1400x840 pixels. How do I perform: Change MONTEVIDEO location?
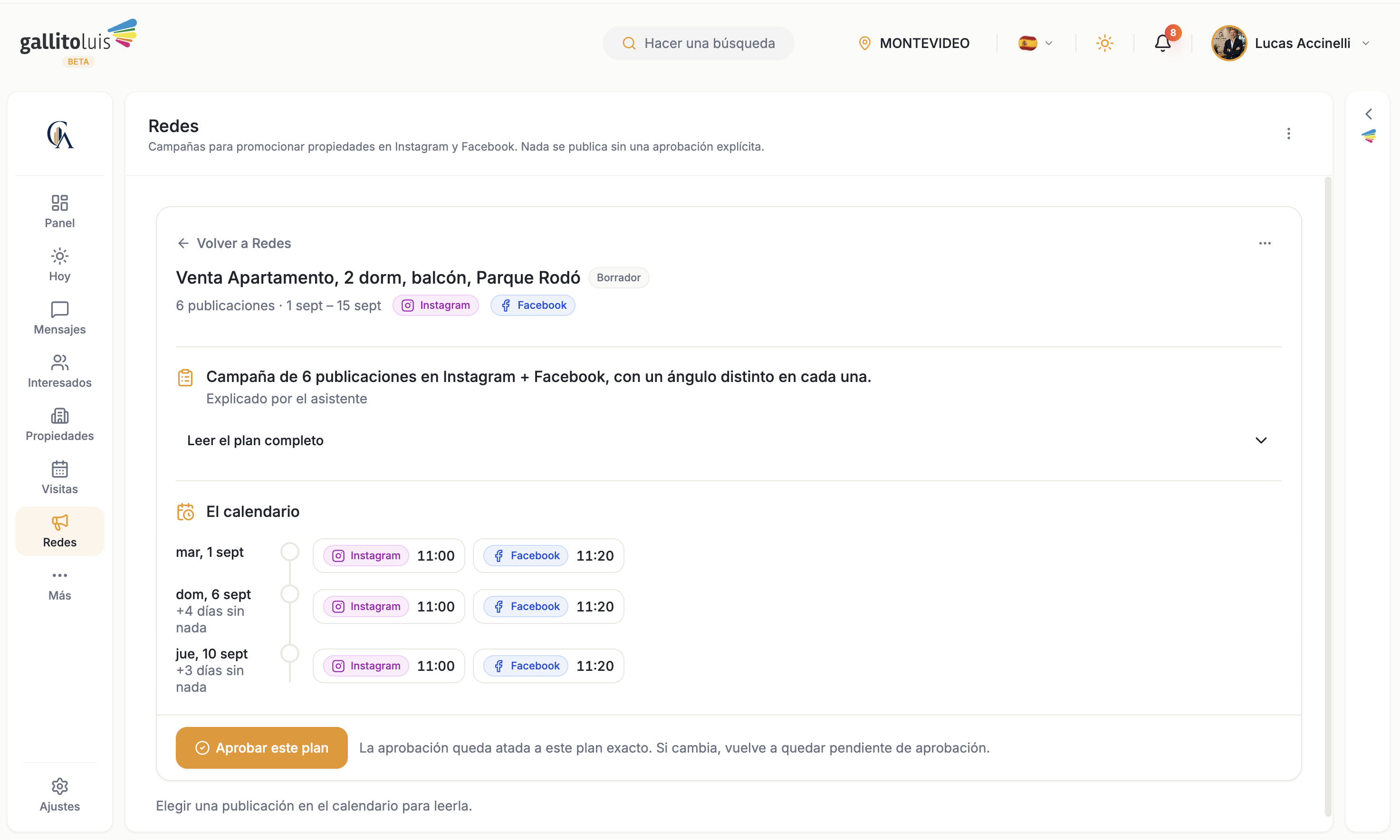coord(913,43)
